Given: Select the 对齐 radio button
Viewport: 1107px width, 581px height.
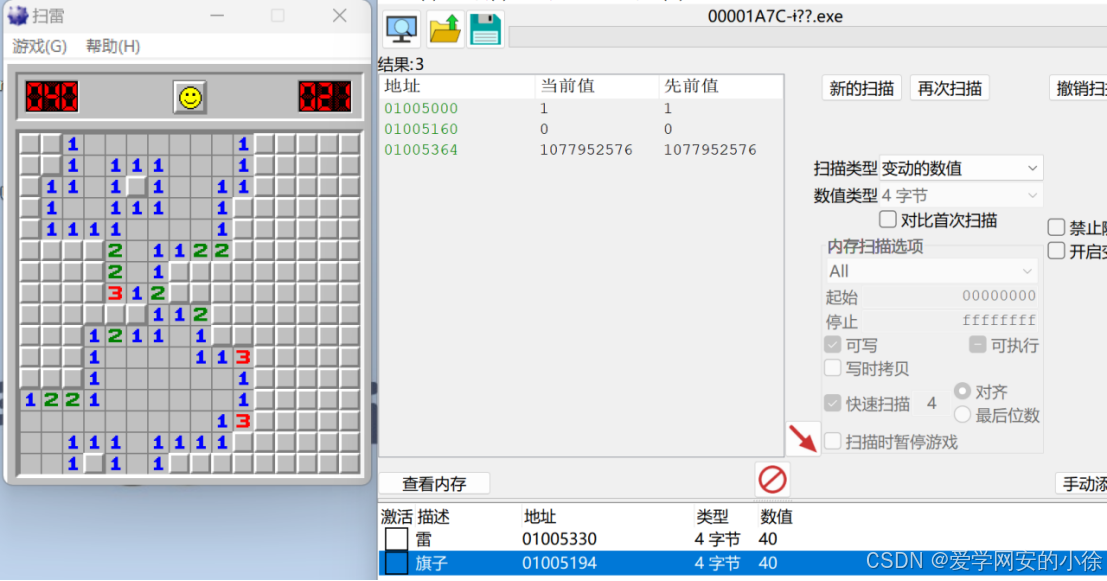Looking at the screenshot, I should point(962,391).
